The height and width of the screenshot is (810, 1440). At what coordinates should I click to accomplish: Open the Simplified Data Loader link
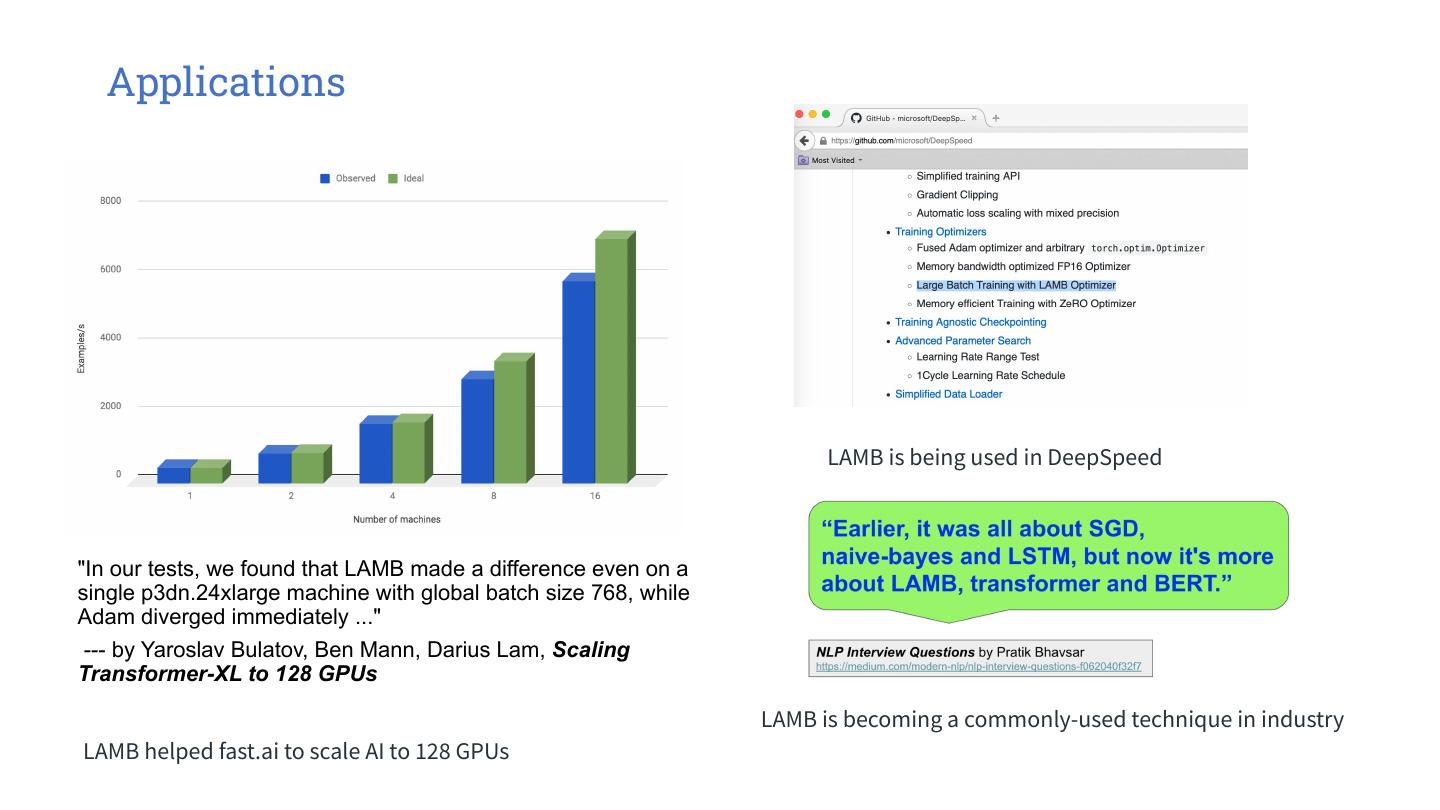948,394
